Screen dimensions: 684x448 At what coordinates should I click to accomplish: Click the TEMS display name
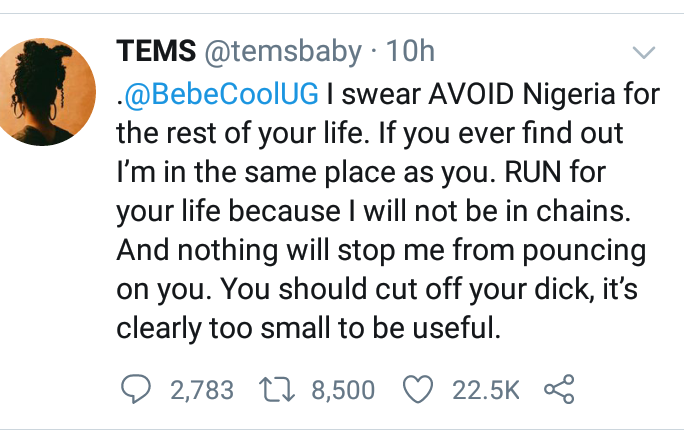click(156, 51)
